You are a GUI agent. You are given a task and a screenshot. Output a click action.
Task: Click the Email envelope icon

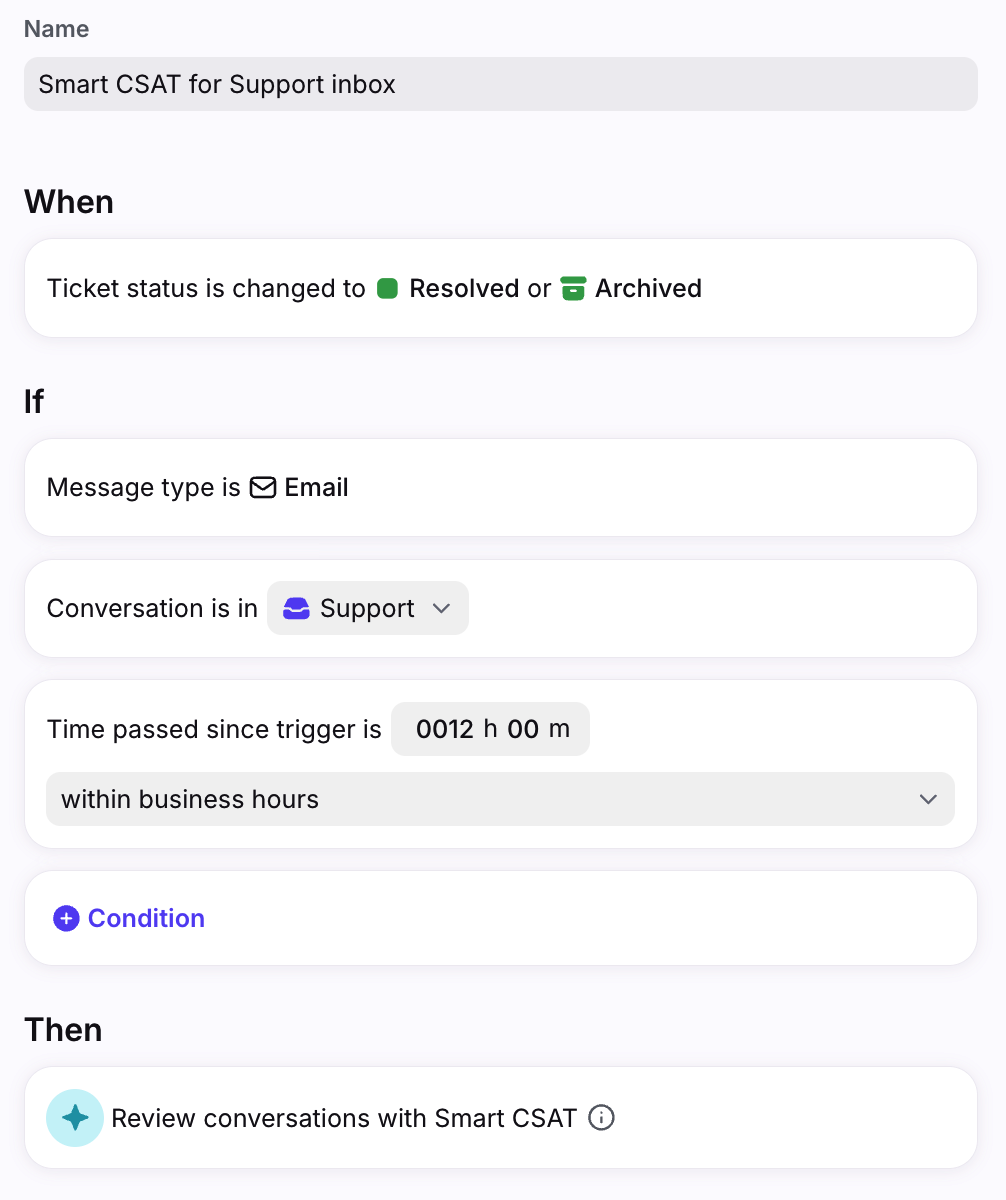(x=263, y=488)
